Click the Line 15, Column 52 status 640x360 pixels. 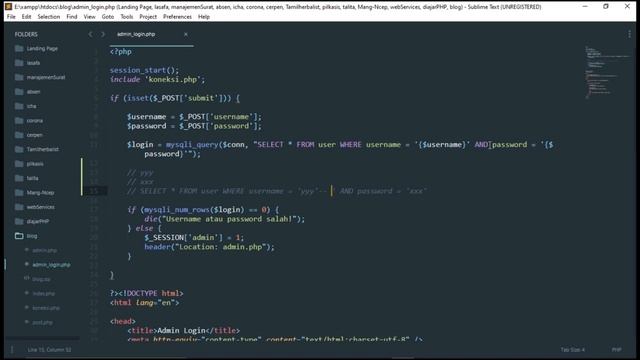[49, 350]
